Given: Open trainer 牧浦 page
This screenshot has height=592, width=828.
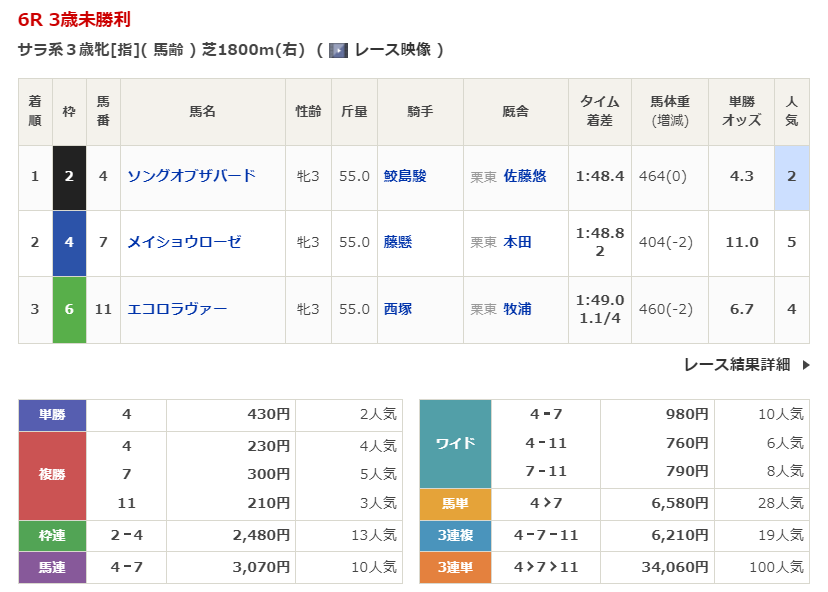Looking at the screenshot, I should (517, 309).
